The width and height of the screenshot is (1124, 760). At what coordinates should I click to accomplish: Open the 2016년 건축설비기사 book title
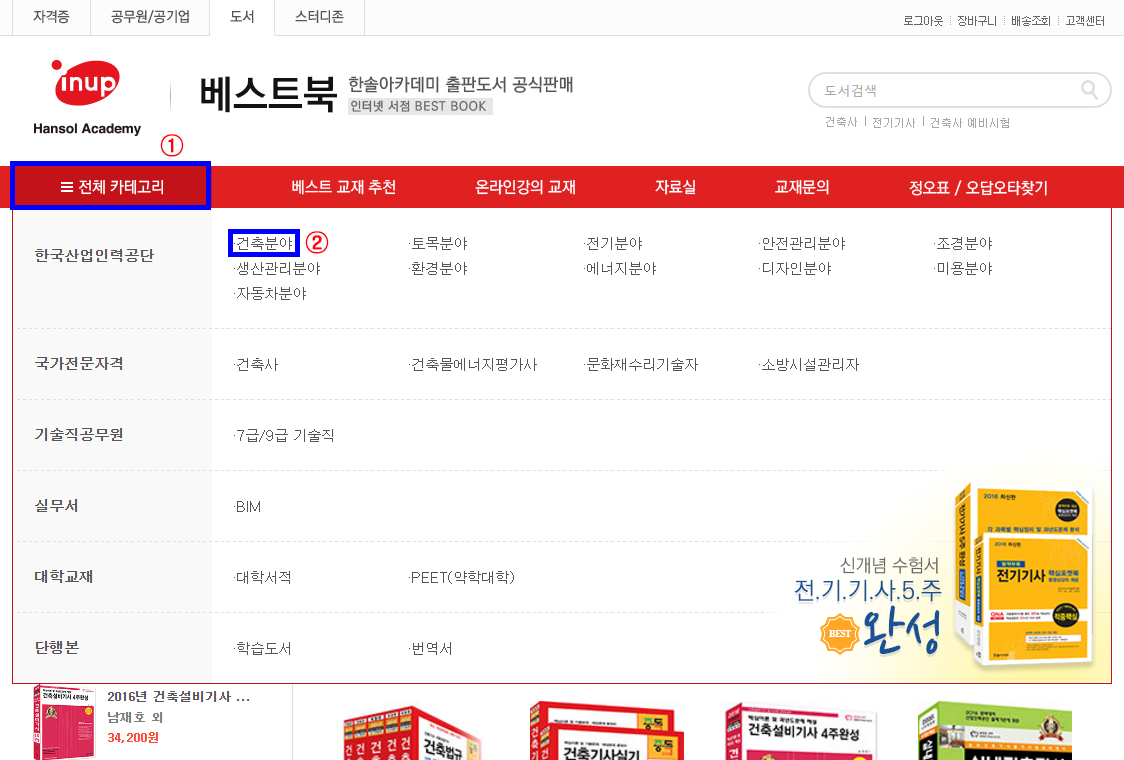coord(178,697)
